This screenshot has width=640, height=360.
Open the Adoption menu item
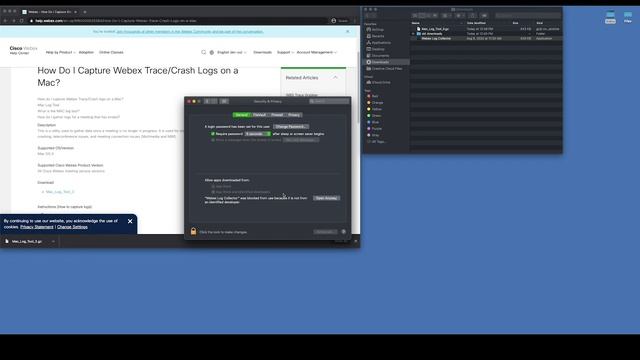point(86,52)
